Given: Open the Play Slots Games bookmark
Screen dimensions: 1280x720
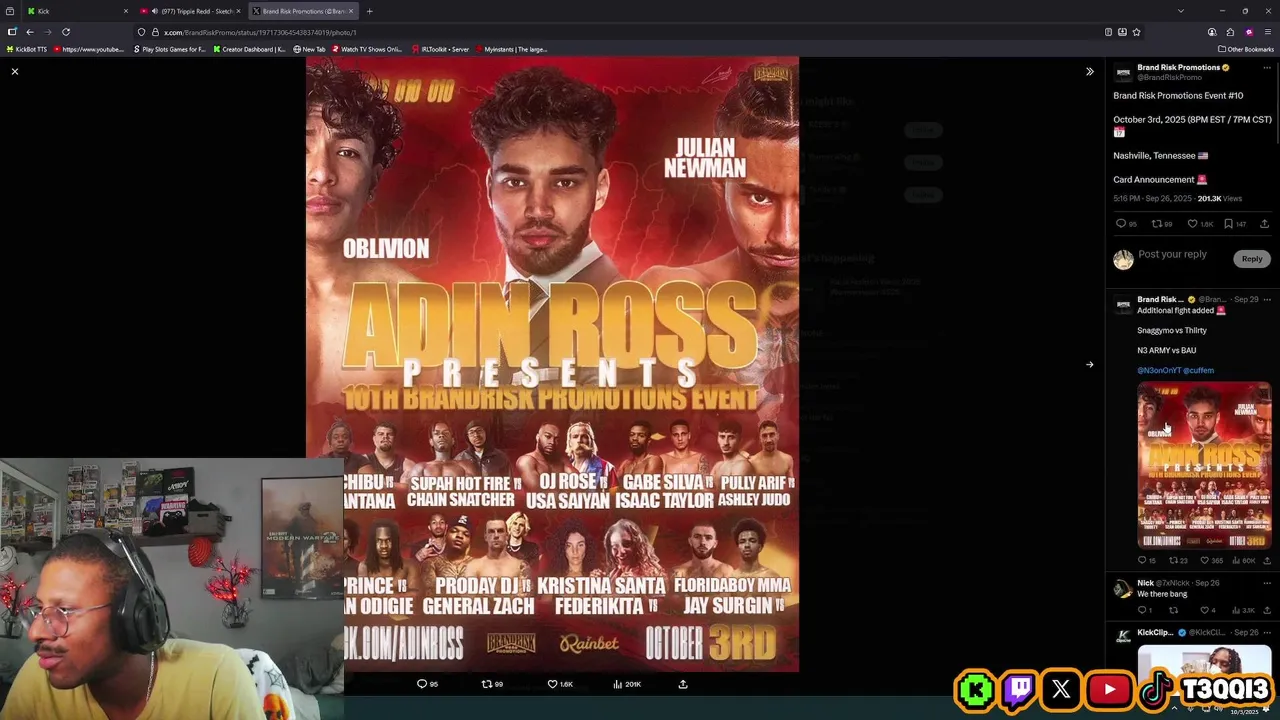Looking at the screenshot, I should [x=170, y=49].
